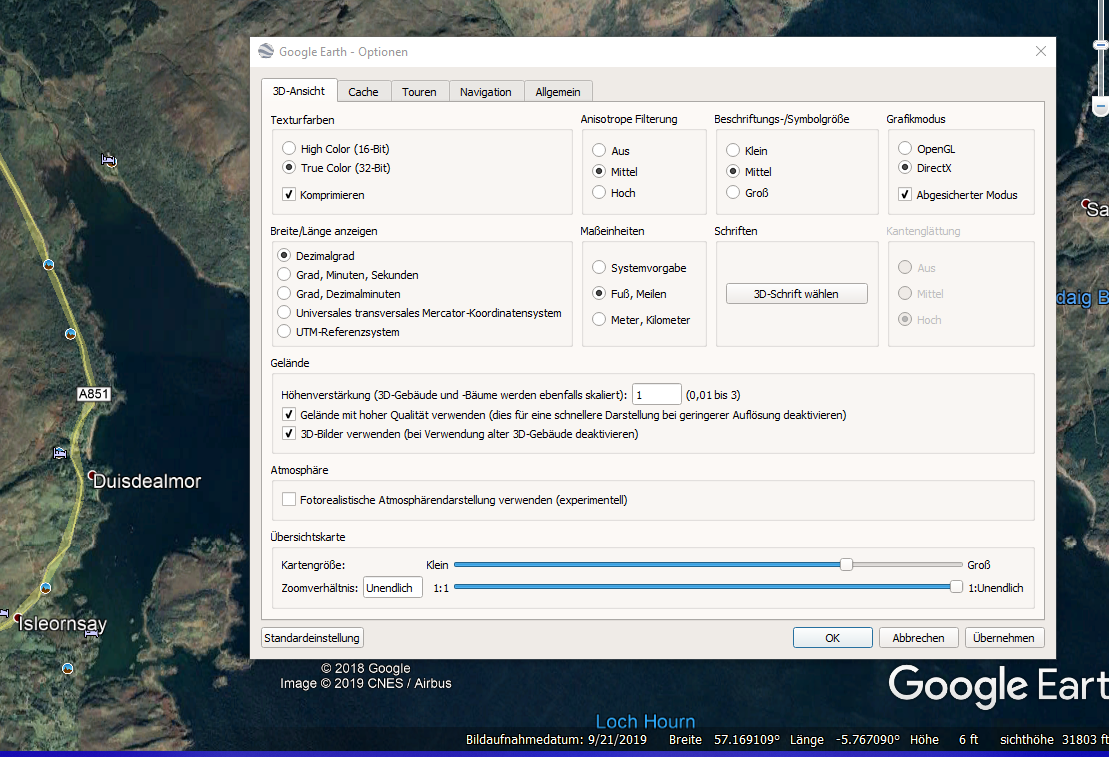Switch to the Cache tab

[363, 92]
